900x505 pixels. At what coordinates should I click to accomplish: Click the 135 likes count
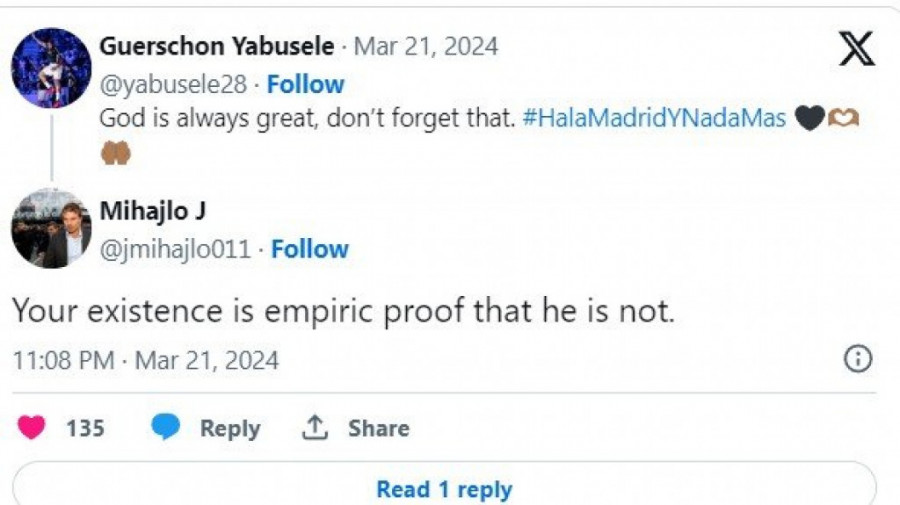coord(85,428)
